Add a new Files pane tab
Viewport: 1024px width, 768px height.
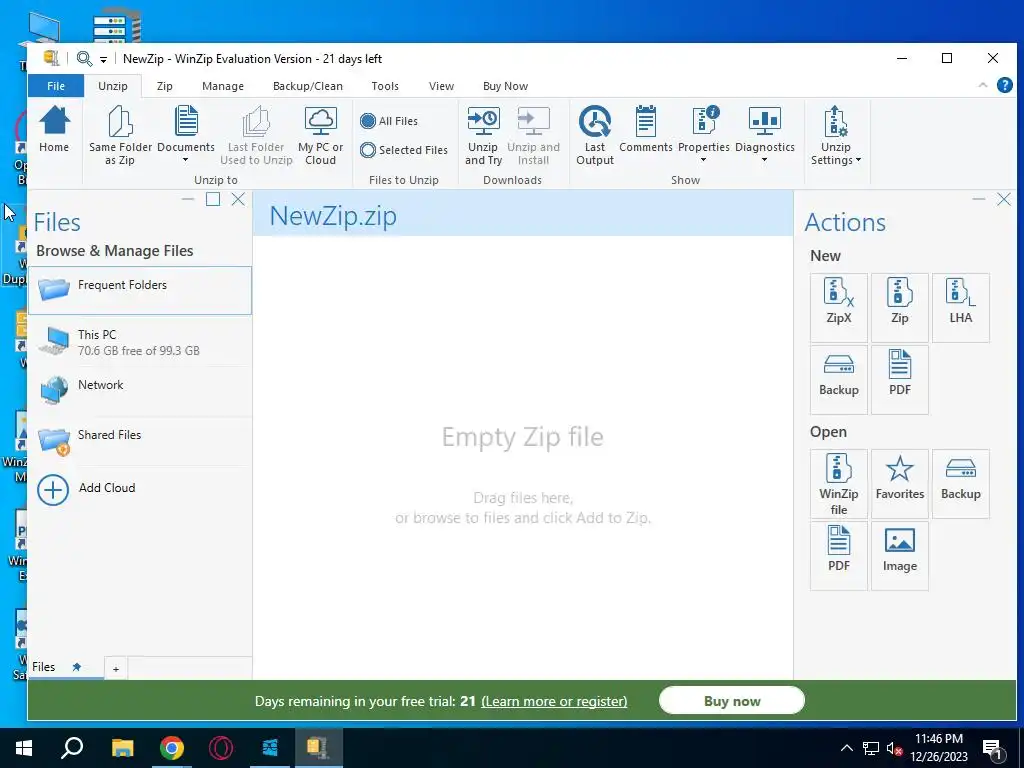pyautogui.click(x=116, y=669)
